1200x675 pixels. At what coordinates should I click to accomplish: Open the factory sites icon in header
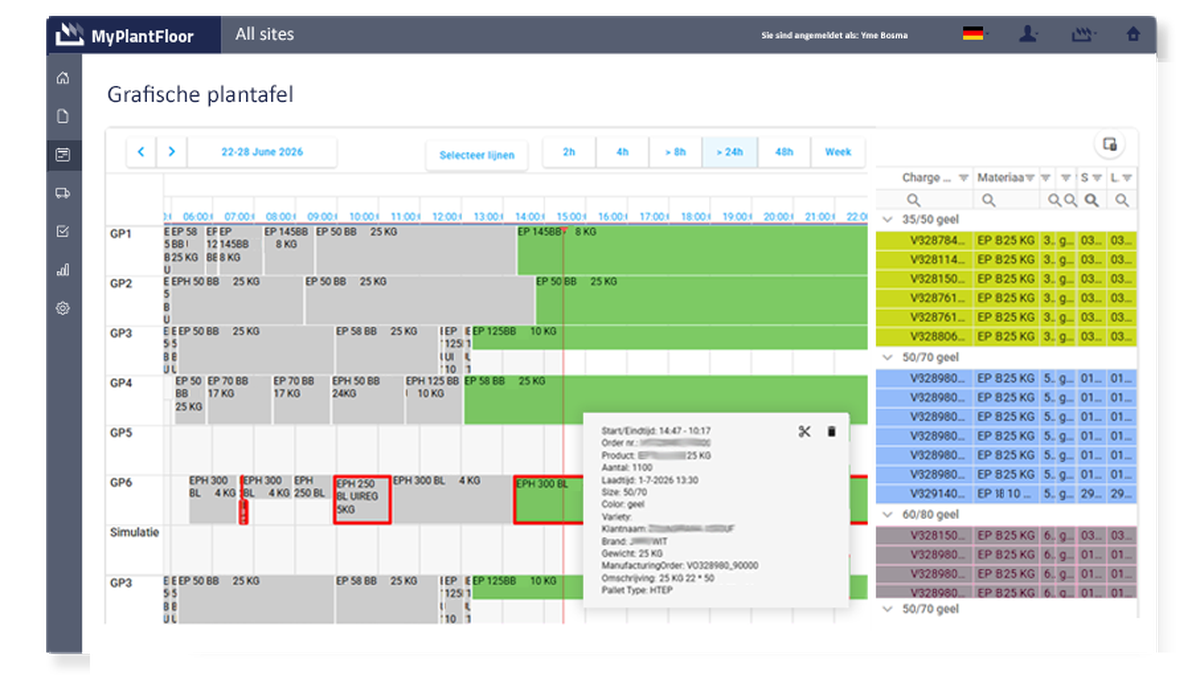(1081, 34)
